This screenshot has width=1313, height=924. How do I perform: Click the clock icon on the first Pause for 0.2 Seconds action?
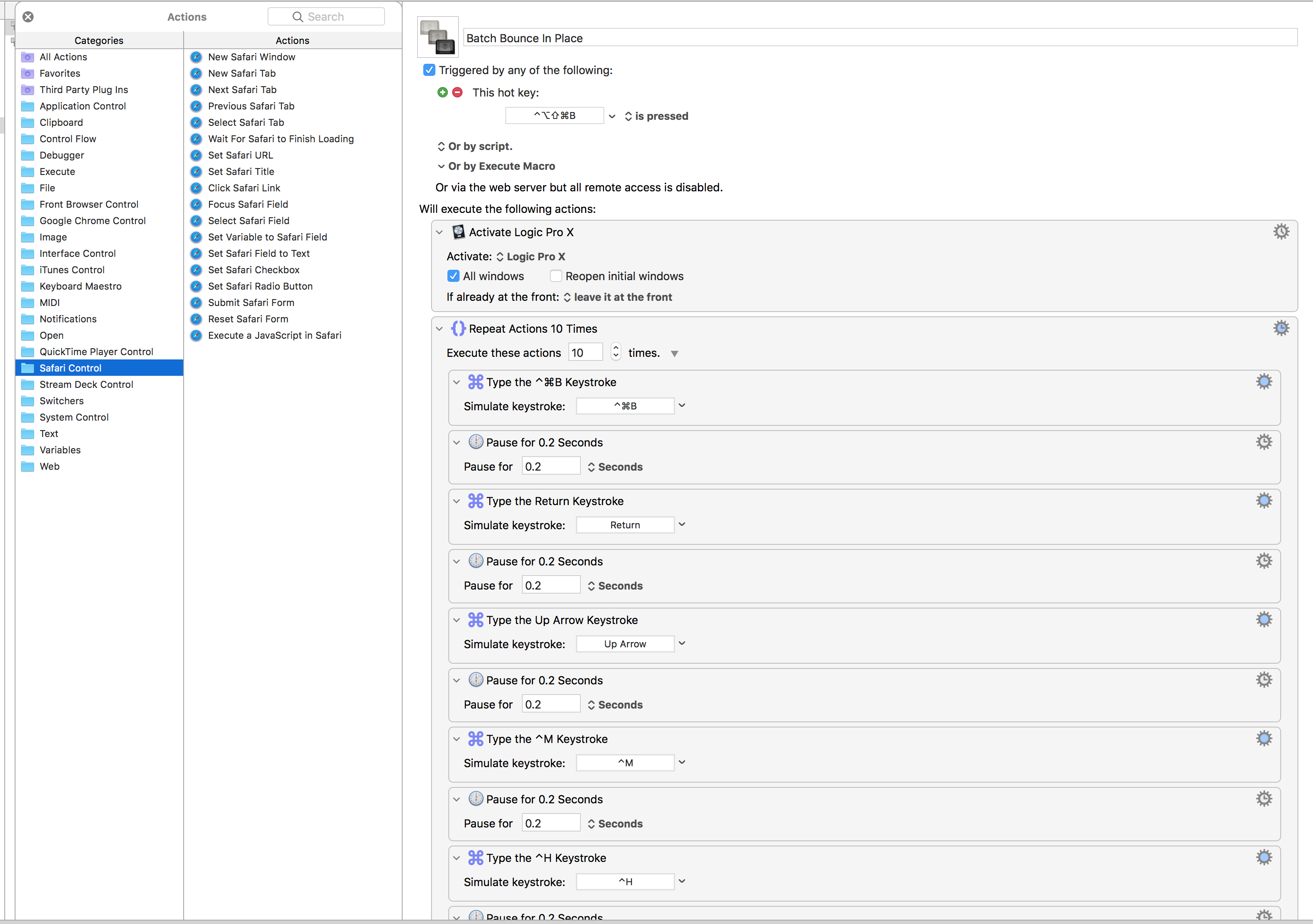(476, 441)
